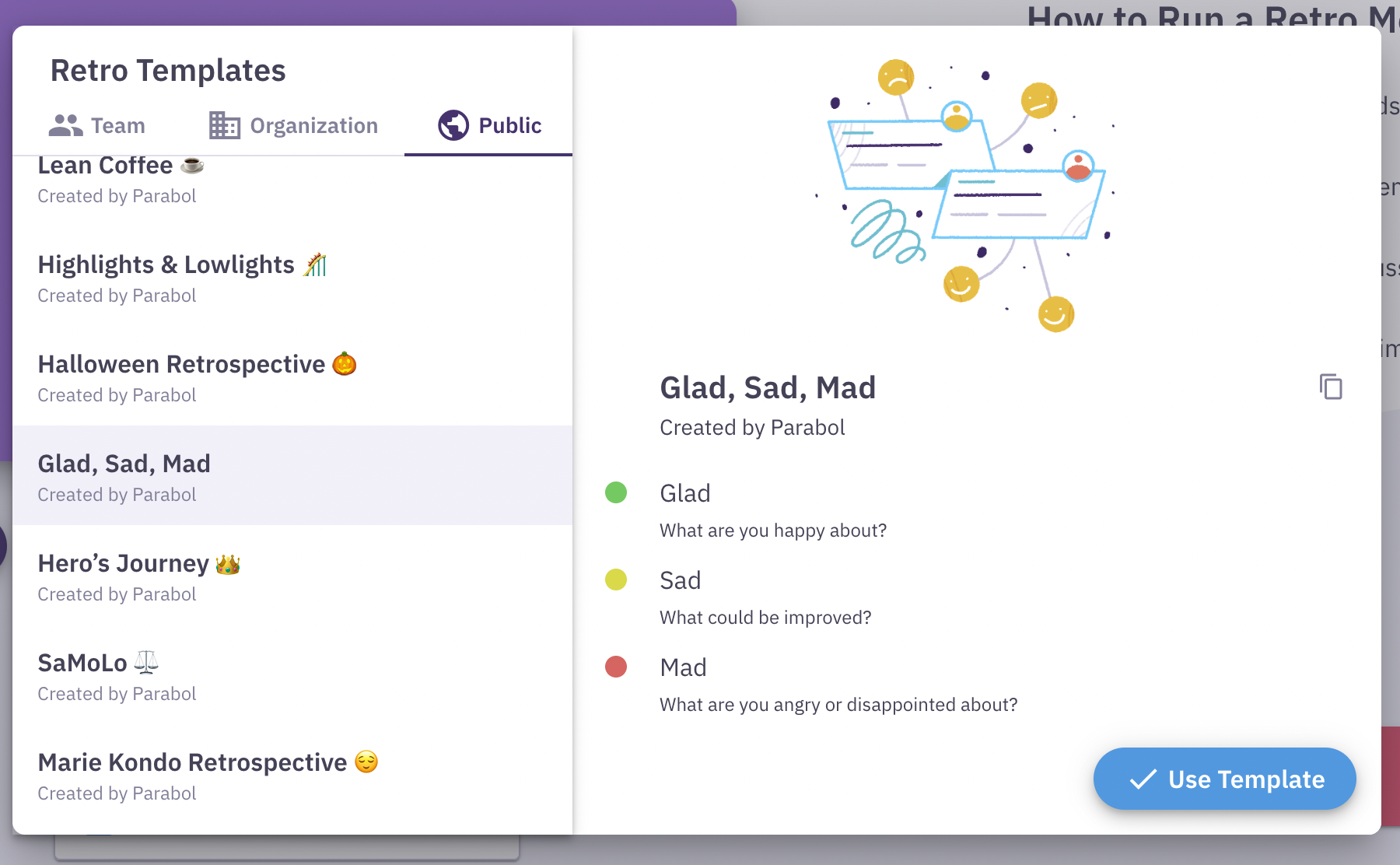Viewport: 1400px width, 865px height.
Task: Click the yellow Sad color dot
Action: 617,580
